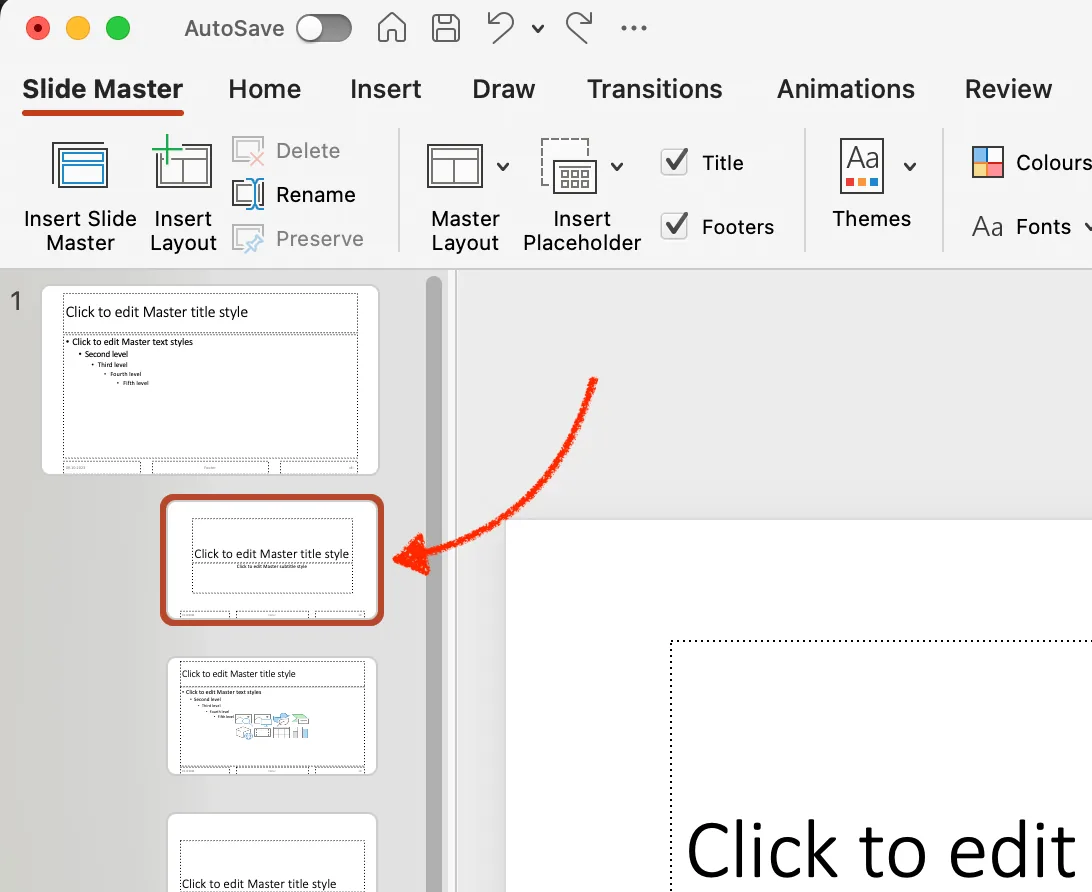Open the Themes gallery icon
The image size is (1092, 892).
pos(862,166)
